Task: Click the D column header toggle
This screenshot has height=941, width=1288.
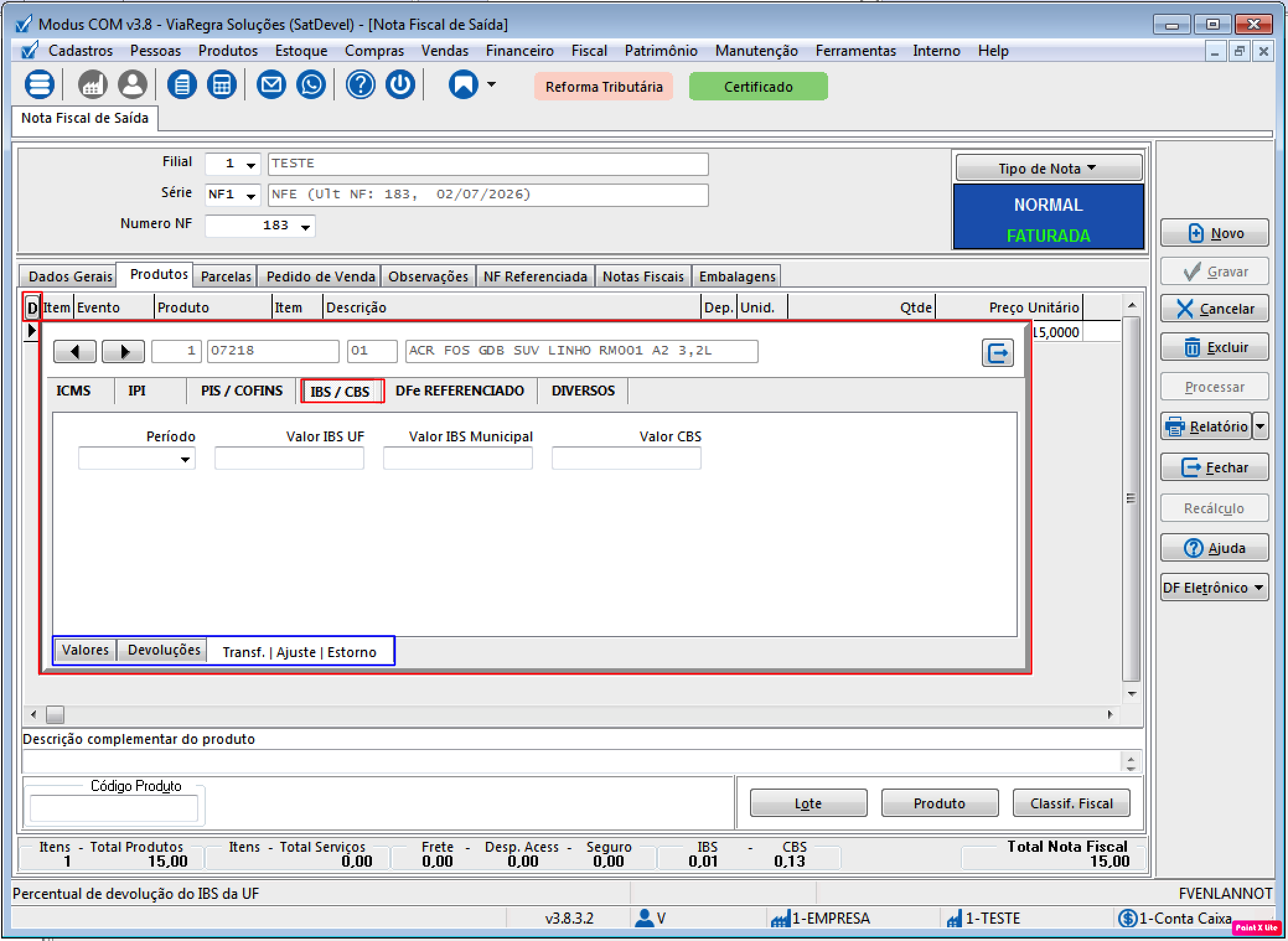Action: click(x=32, y=307)
